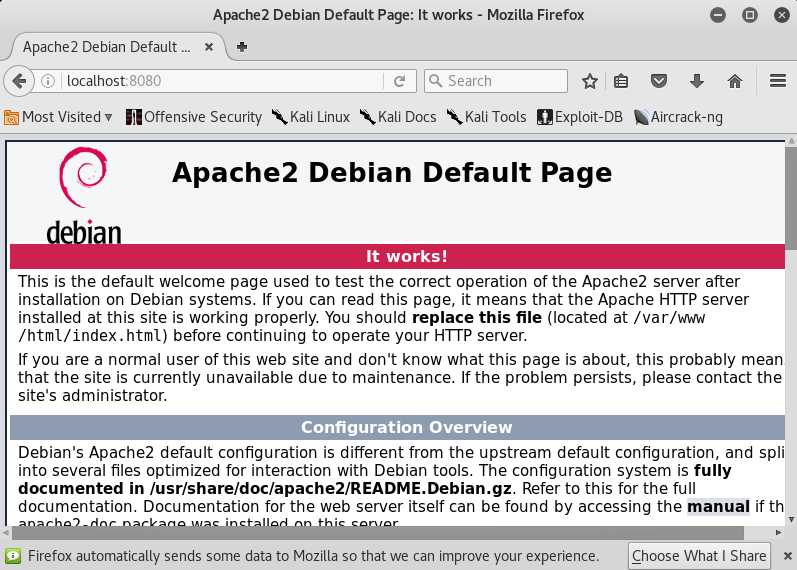
Task: Open a new tab with plus icon
Action: point(242,47)
